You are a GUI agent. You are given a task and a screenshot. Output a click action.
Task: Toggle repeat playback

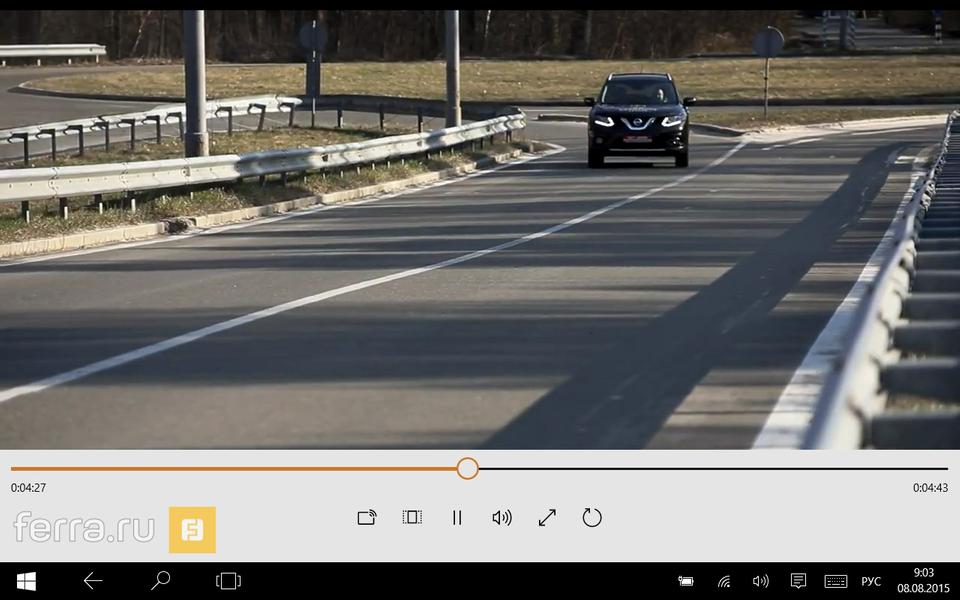pyautogui.click(x=592, y=517)
